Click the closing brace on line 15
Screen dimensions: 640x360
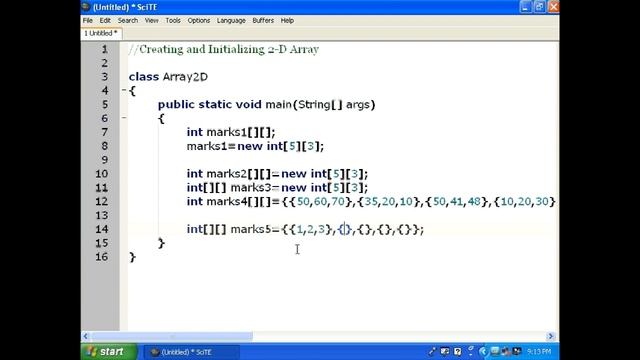161,243
